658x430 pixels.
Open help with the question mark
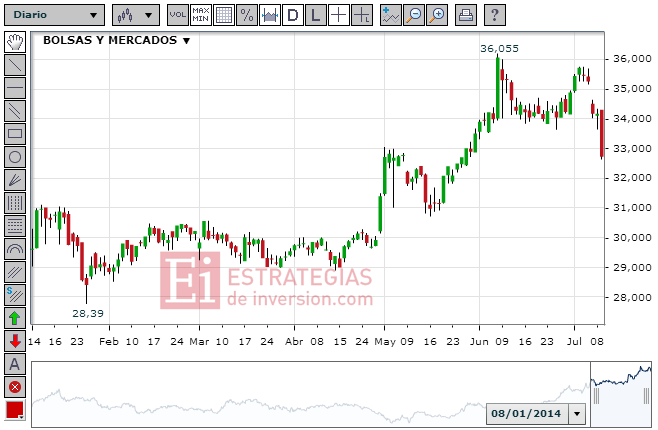coord(495,16)
